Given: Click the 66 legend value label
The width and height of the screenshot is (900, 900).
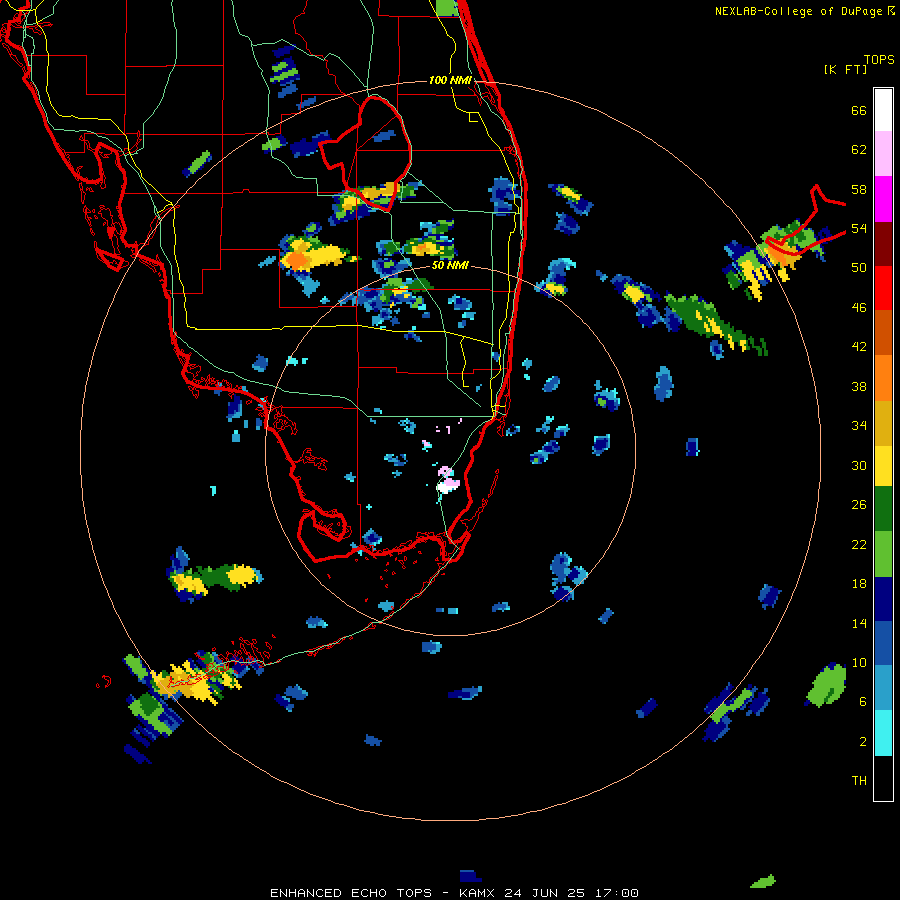Looking at the screenshot, I should pyautogui.click(x=859, y=111).
